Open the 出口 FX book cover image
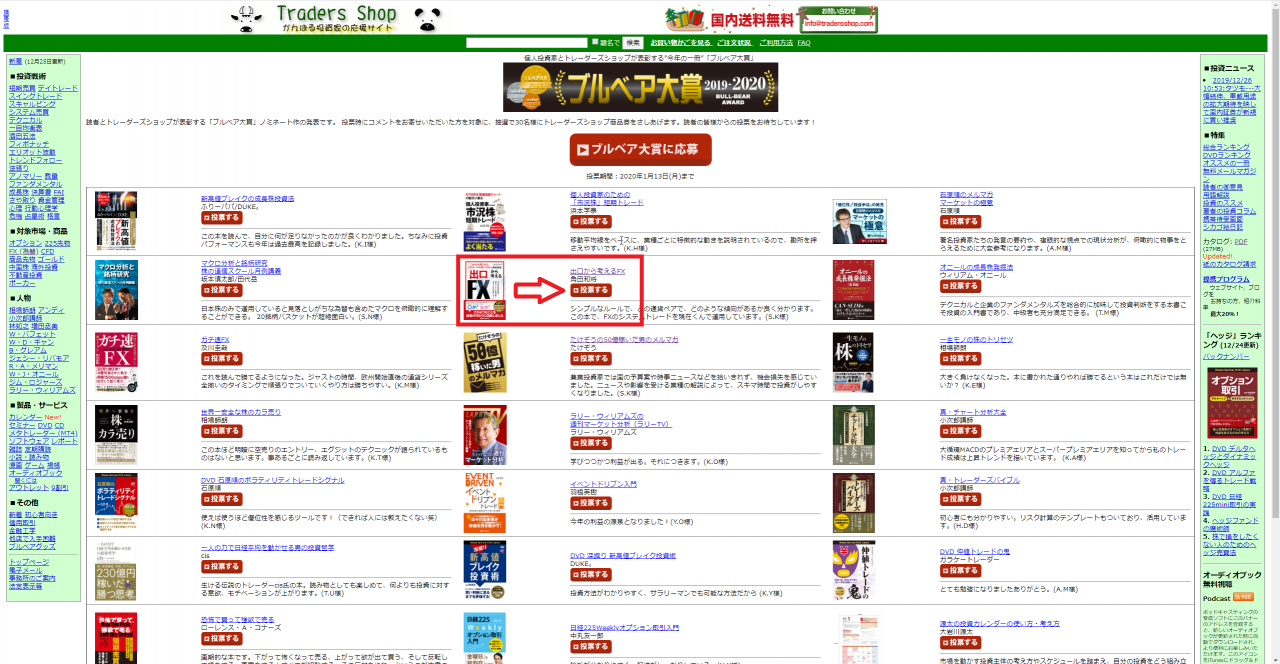Viewport: 1280px width, 664px height. [485, 292]
